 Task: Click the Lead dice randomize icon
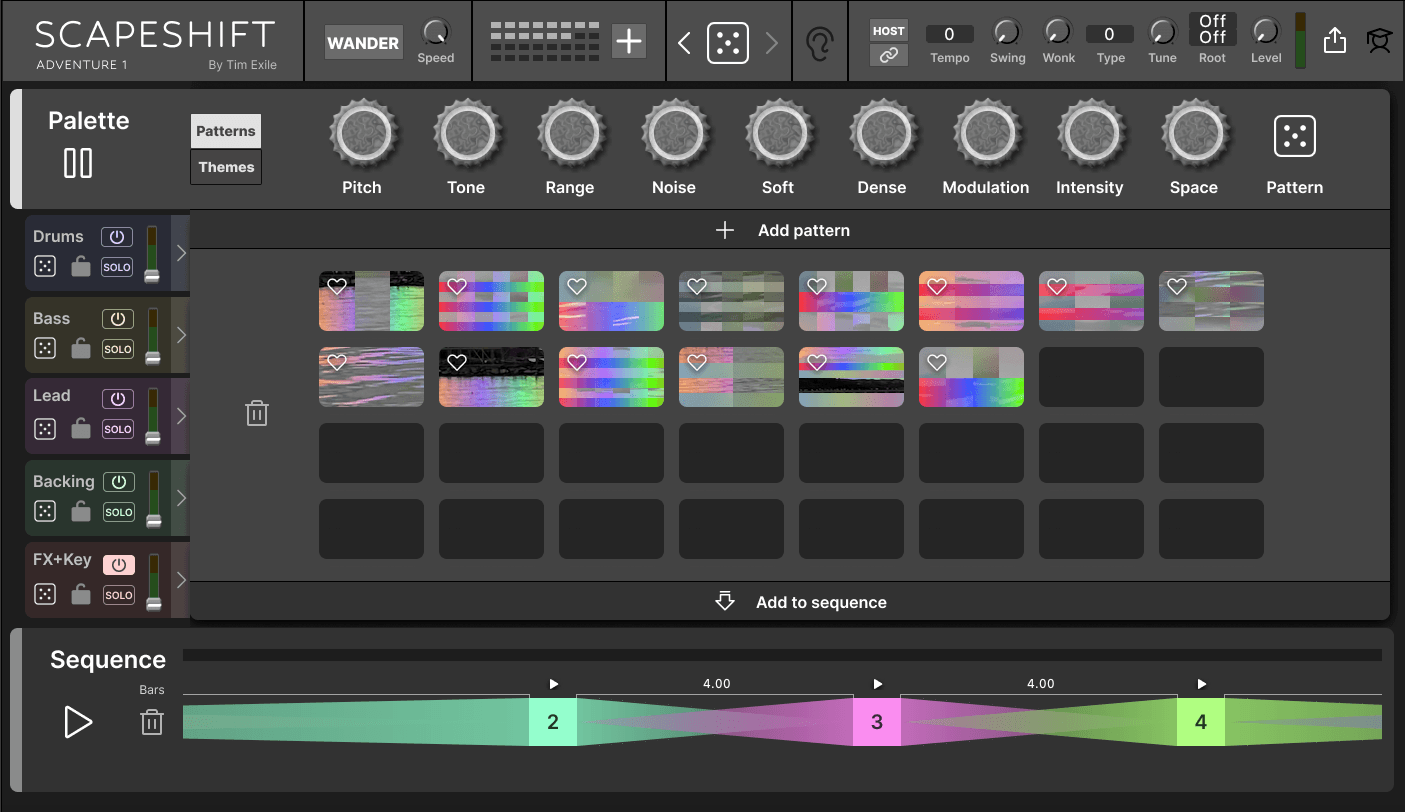point(45,429)
